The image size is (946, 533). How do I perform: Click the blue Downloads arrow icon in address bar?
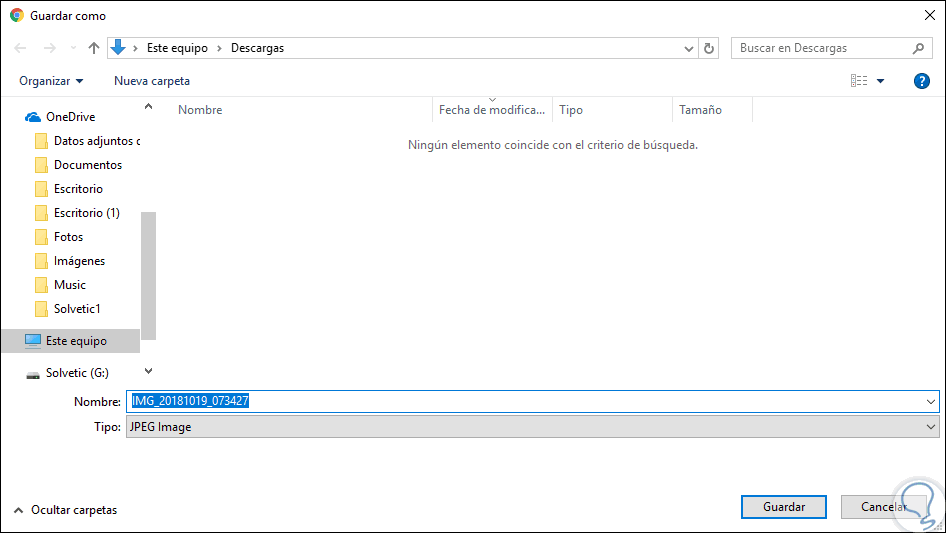pyautogui.click(x=118, y=47)
